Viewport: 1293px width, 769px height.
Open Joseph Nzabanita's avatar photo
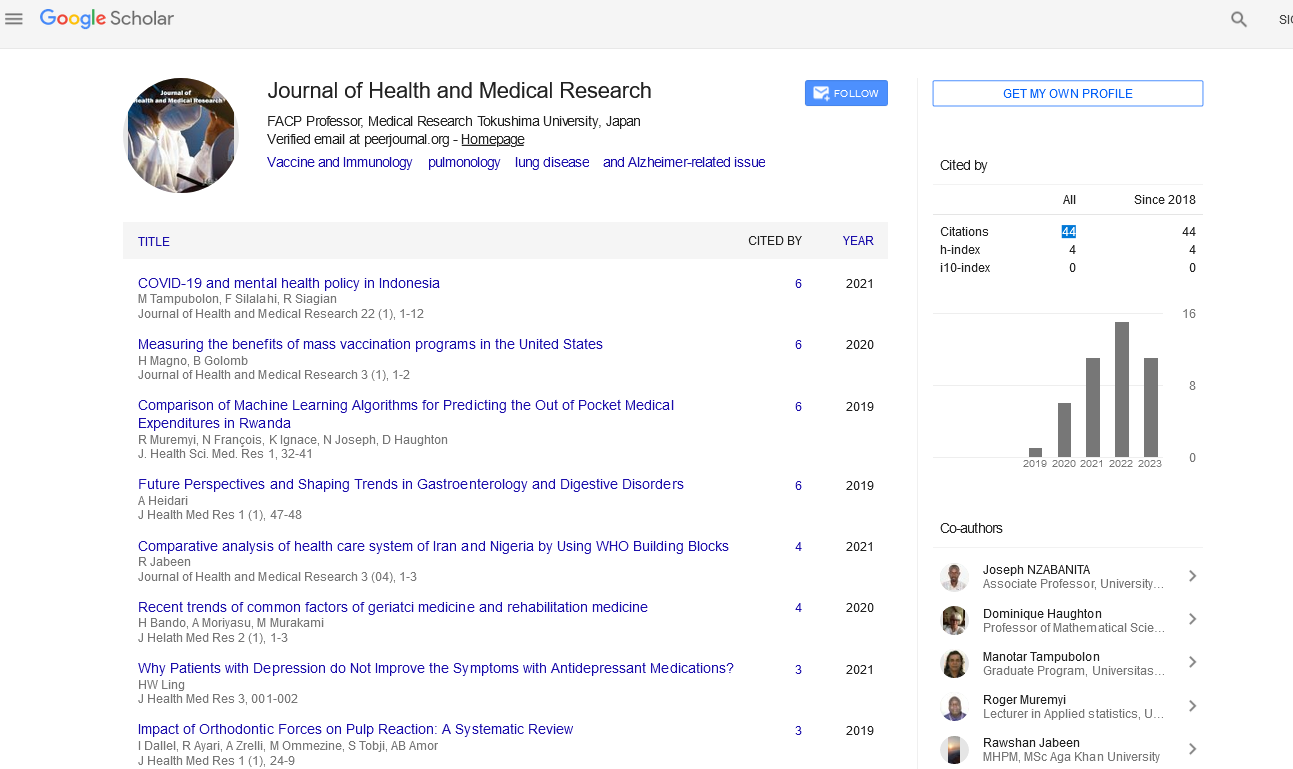955,577
